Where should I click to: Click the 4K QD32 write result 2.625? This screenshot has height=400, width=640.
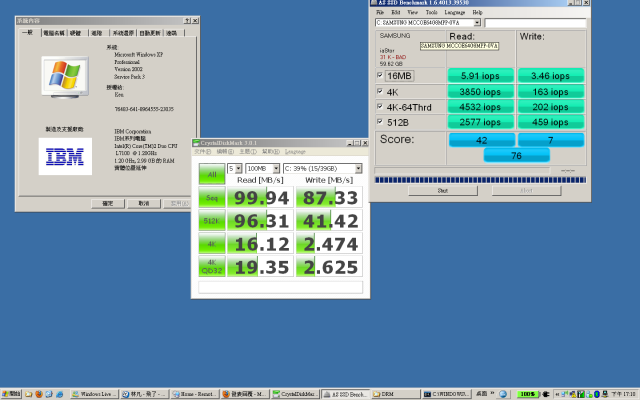point(329,267)
